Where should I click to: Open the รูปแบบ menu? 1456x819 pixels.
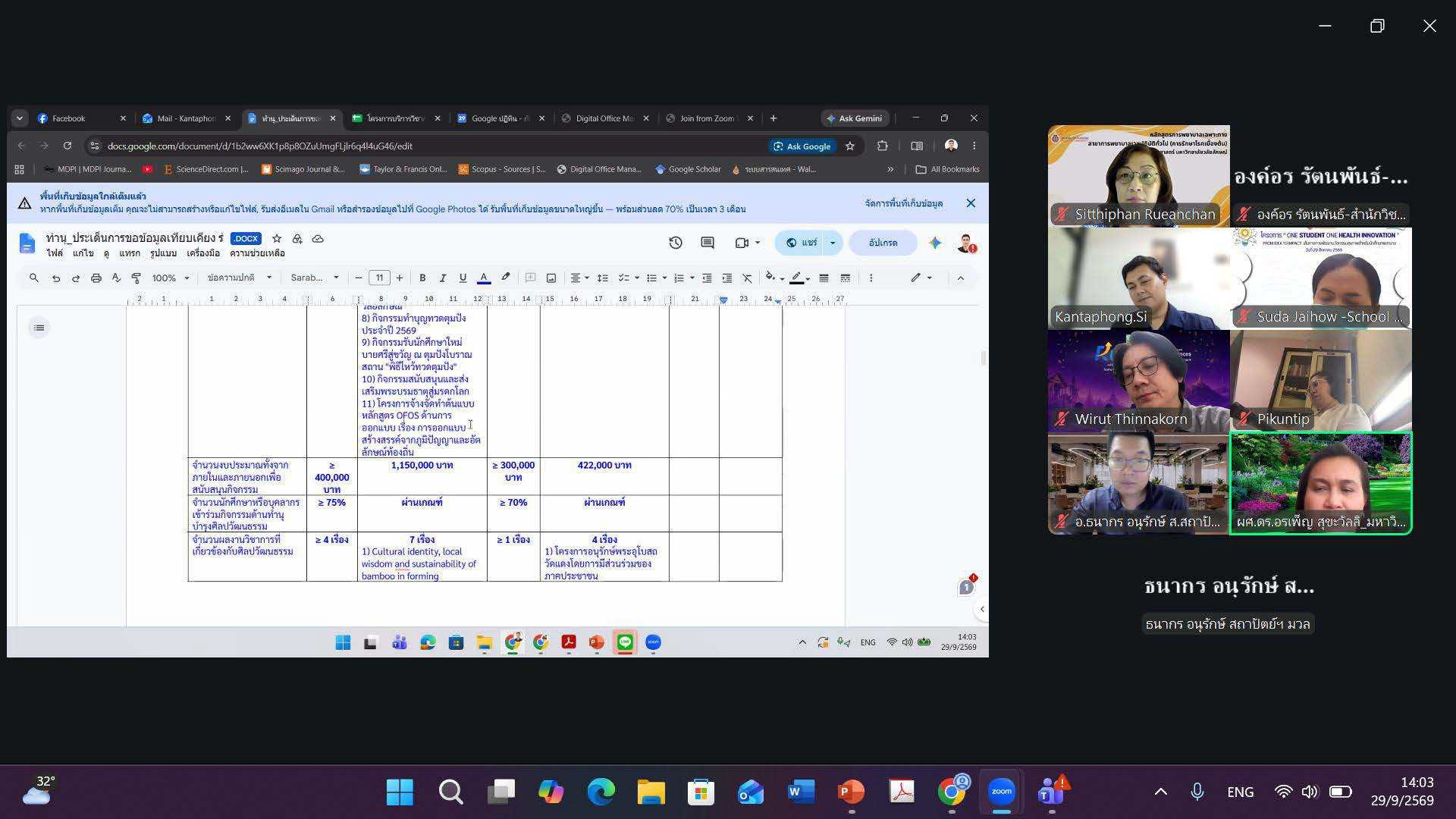pos(163,253)
